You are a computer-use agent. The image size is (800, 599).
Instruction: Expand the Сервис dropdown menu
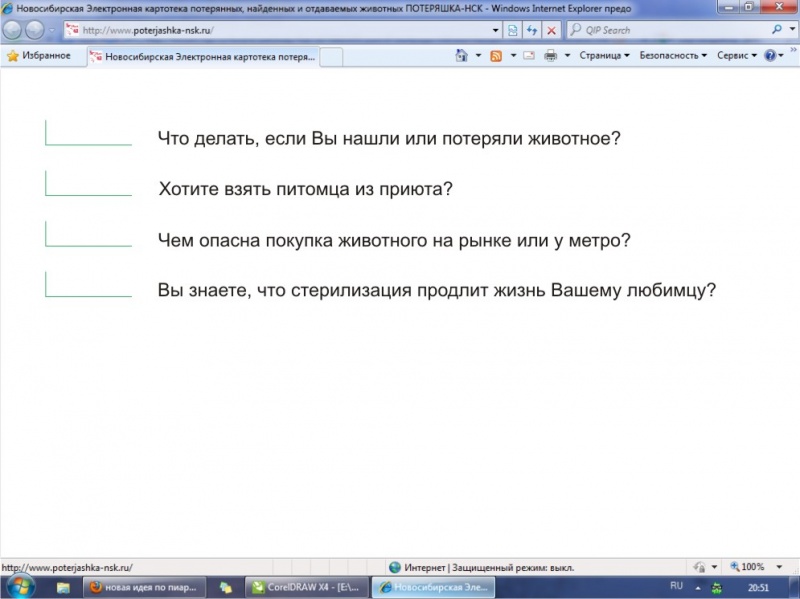737,56
